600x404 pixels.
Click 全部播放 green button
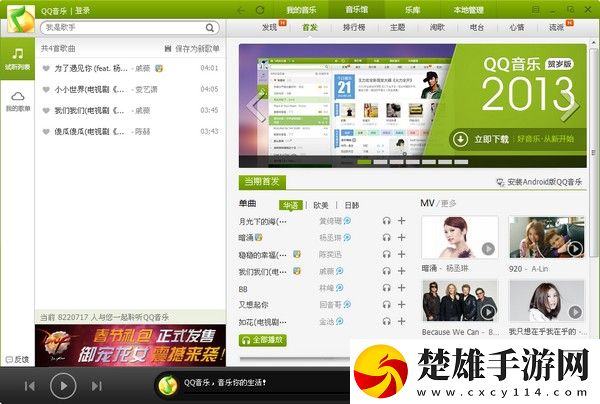click(262, 340)
